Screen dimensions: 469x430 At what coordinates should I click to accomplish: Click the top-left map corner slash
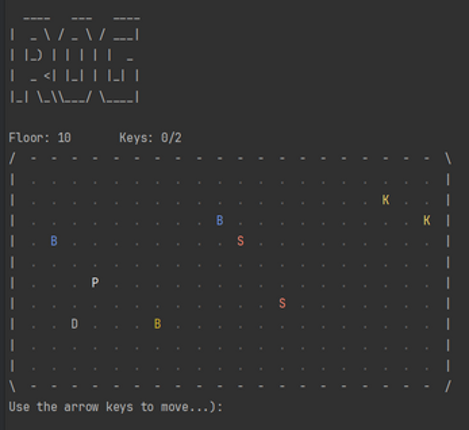(12, 158)
